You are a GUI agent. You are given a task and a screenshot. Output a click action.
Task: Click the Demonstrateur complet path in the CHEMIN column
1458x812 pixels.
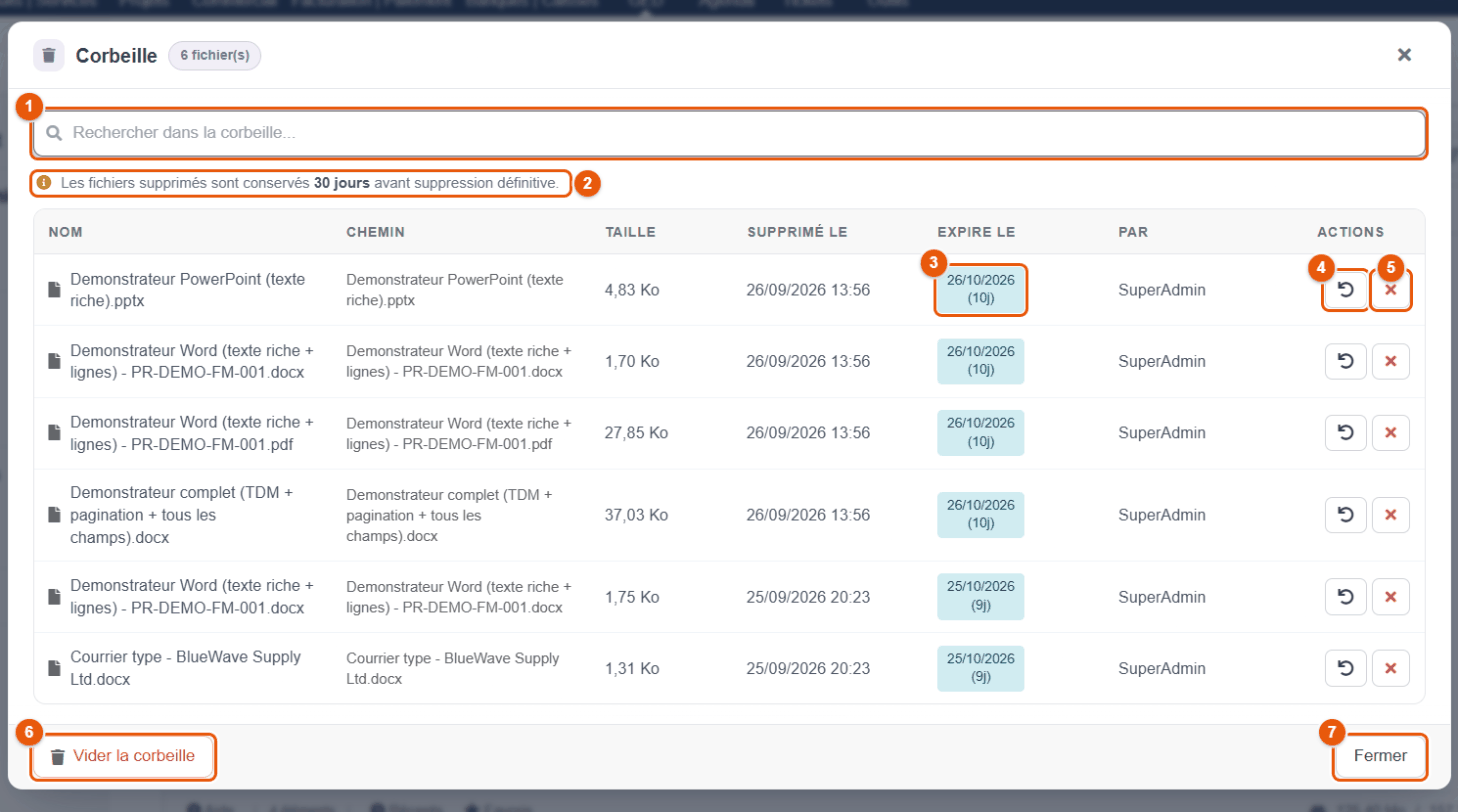pos(449,515)
